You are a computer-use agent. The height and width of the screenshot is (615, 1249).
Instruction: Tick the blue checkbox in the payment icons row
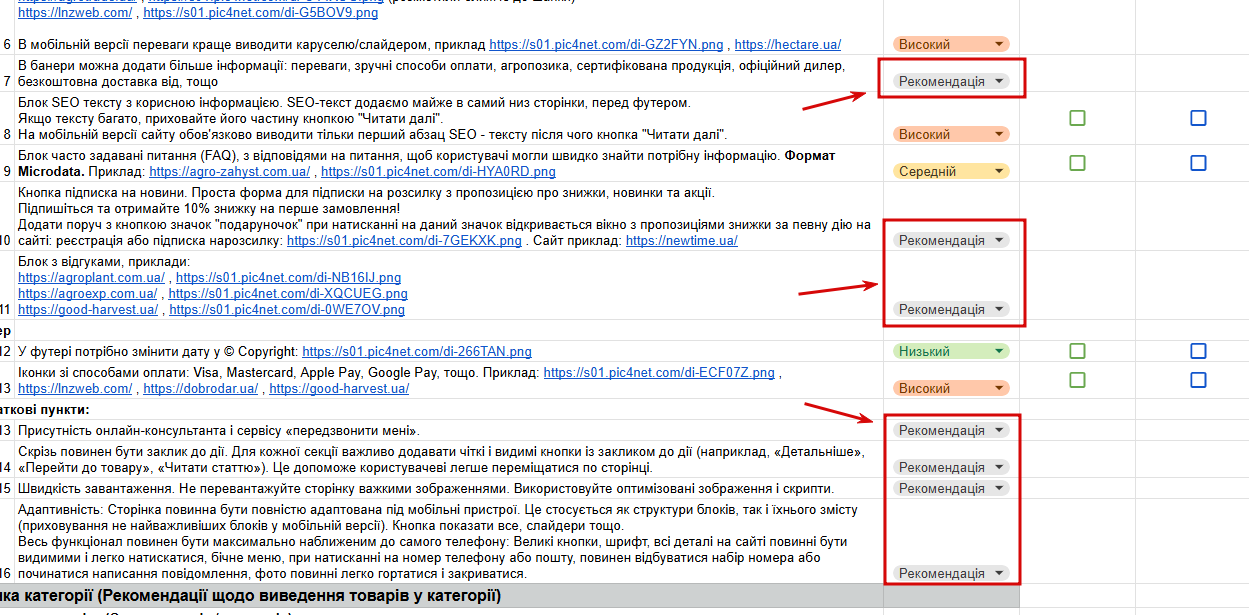[x=1198, y=380]
